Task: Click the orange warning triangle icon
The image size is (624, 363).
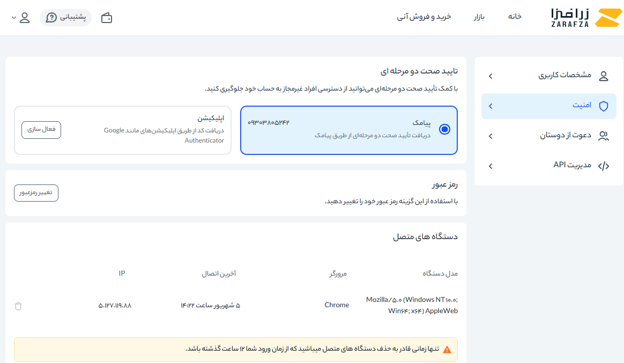Action: (x=447, y=349)
